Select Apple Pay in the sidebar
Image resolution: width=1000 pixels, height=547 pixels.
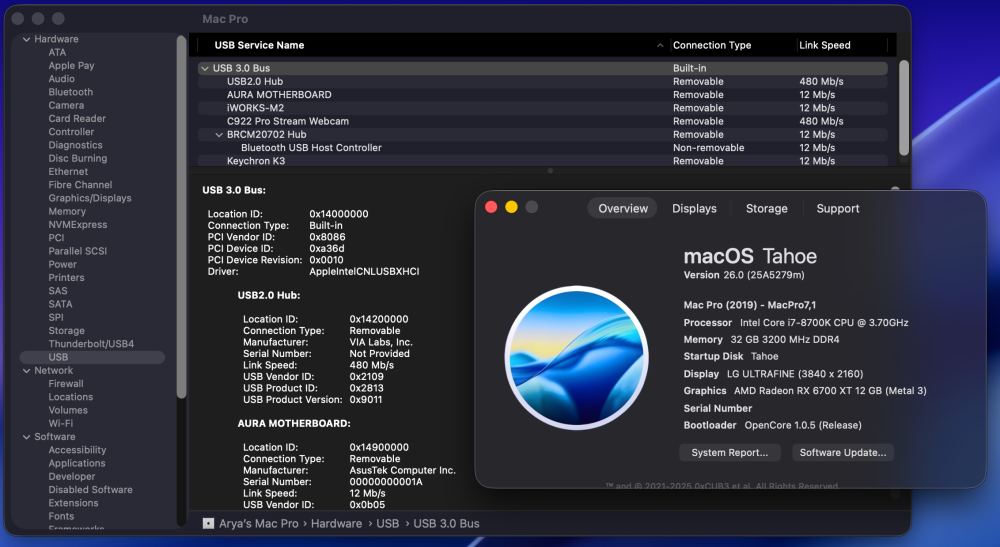click(71, 66)
